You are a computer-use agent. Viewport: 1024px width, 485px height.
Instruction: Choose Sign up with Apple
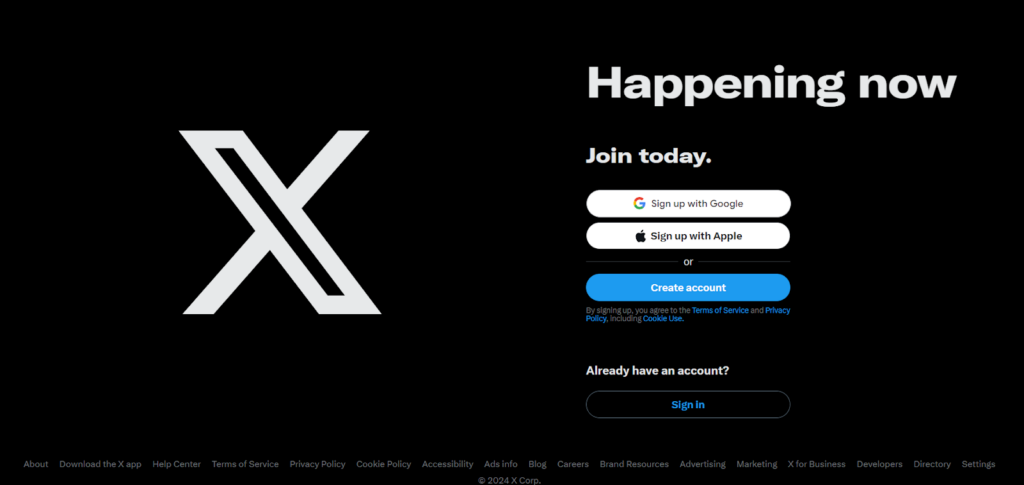click(x=688, y=236)
